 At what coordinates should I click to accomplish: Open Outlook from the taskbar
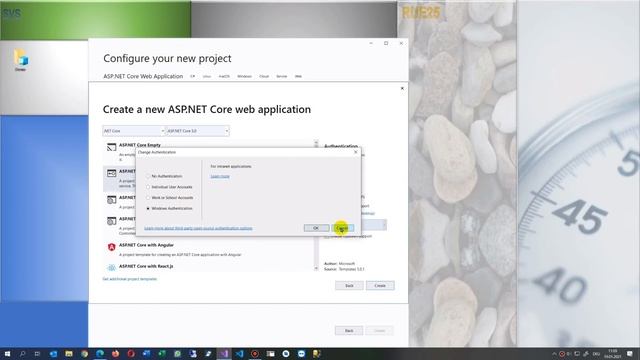53,354
